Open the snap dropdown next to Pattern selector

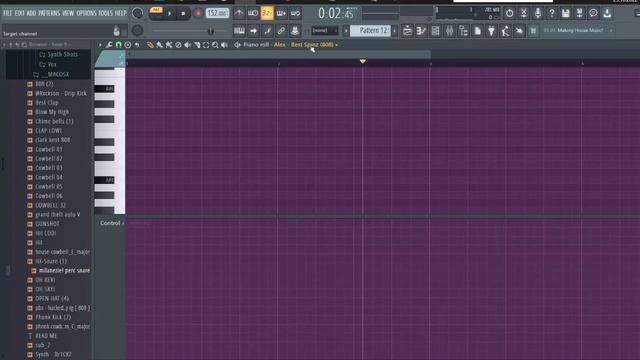325,31
